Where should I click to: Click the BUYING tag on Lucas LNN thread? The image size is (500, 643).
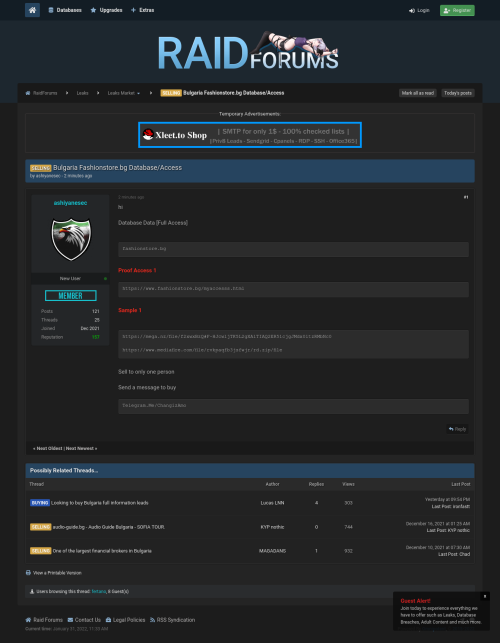coord(40,503)
